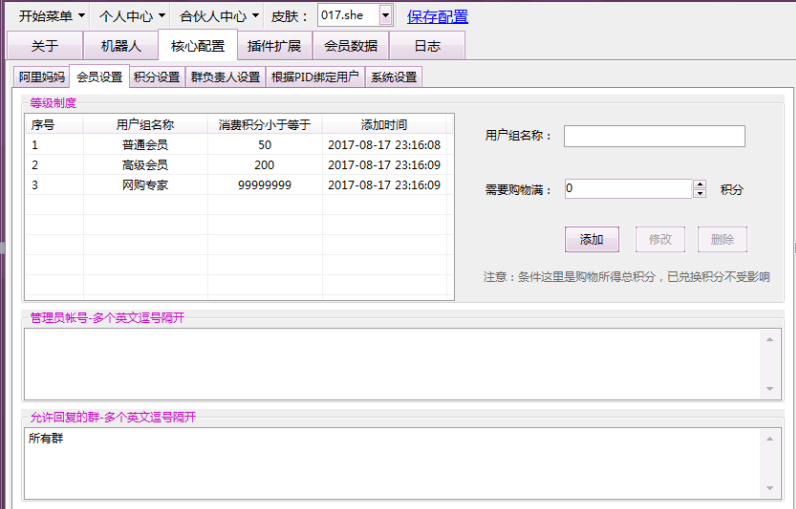Open the 积分设置 sub-tab
796x509 pixels.
point(156,77)
